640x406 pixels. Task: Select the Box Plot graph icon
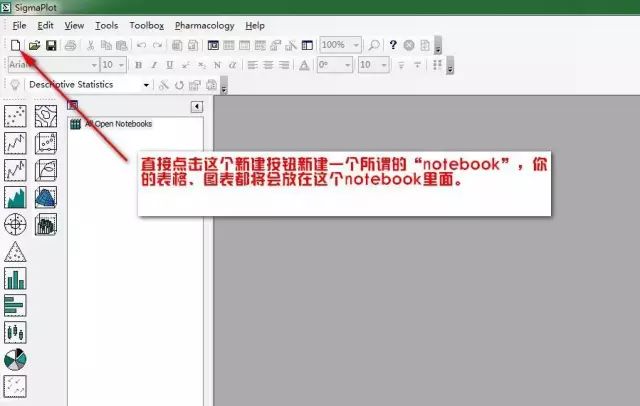point(15,332)
